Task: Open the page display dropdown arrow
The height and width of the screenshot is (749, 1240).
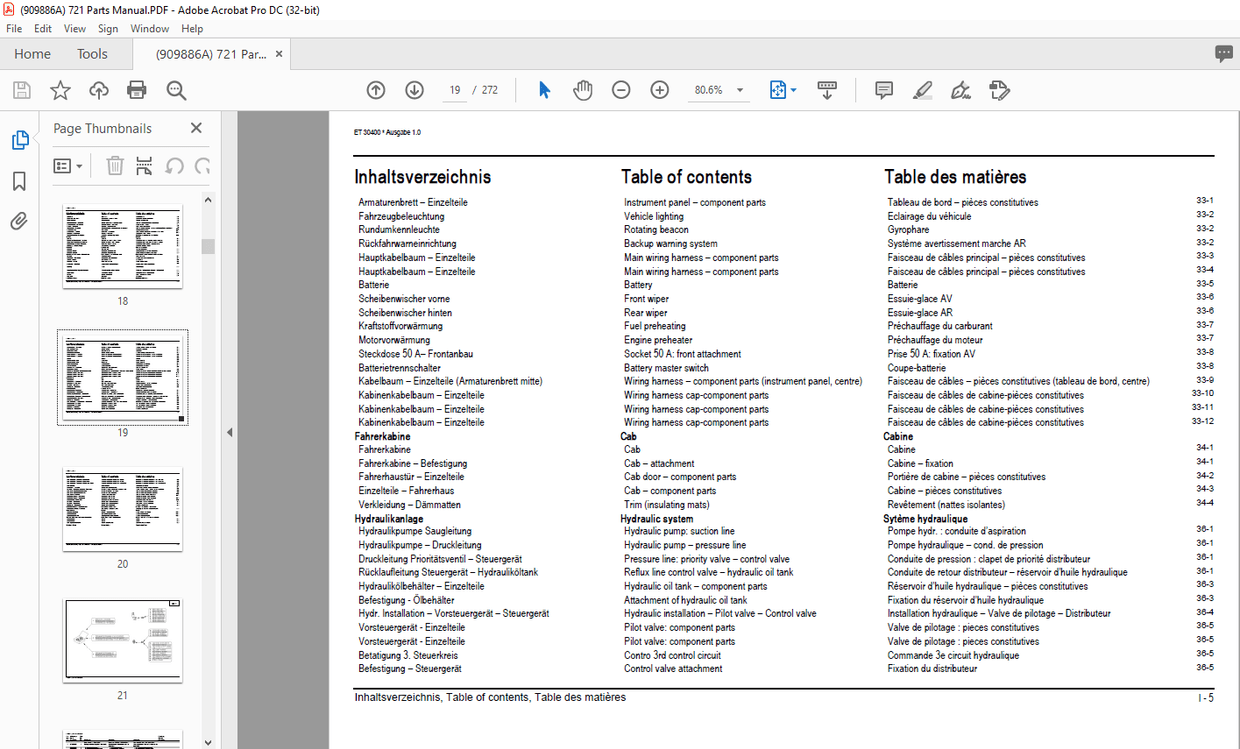Action: tap(792, 90)
